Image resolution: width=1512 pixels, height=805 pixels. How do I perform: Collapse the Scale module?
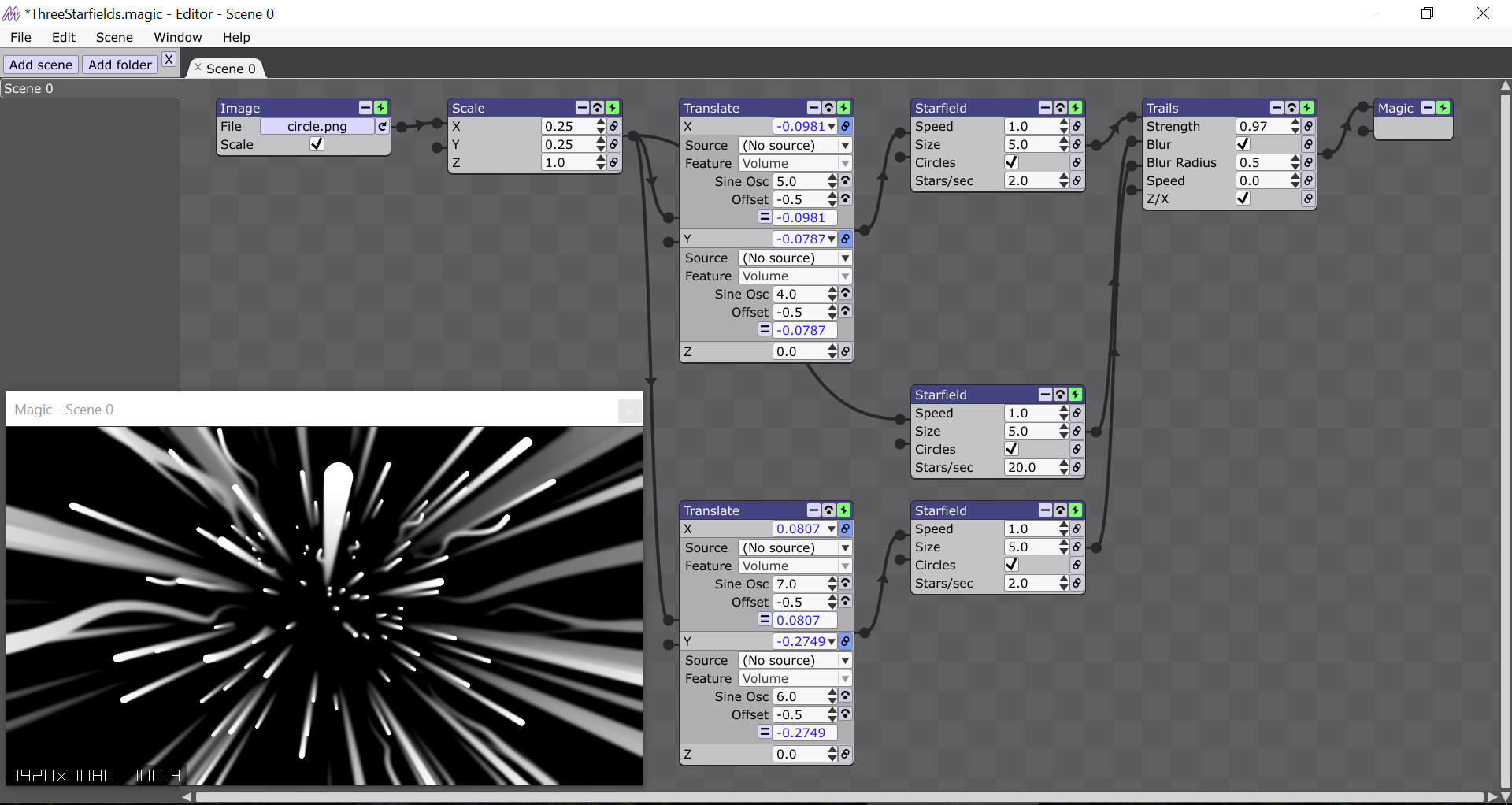click(x=582, y=108)
